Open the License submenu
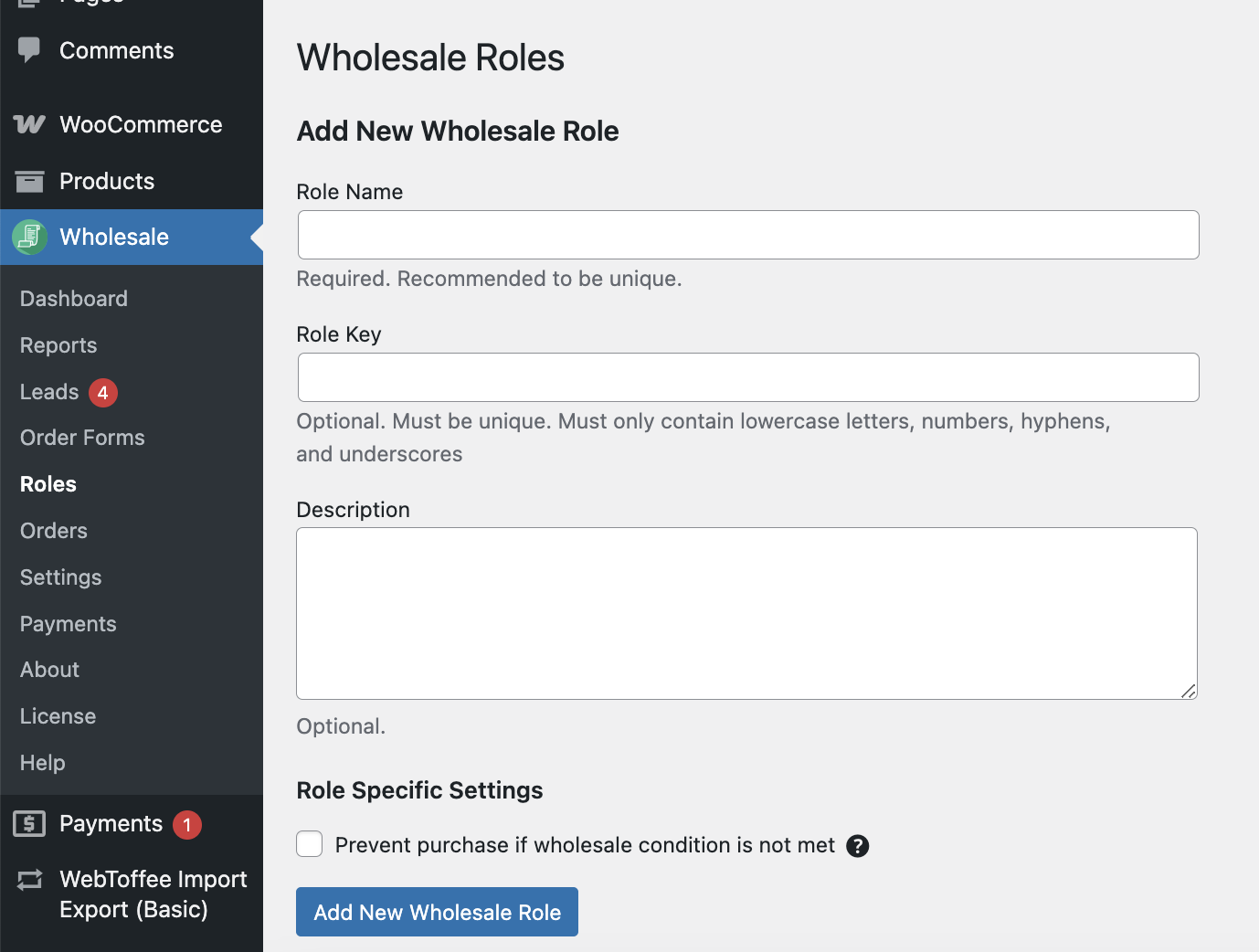 pyautogui.click(x=58, y=716)
